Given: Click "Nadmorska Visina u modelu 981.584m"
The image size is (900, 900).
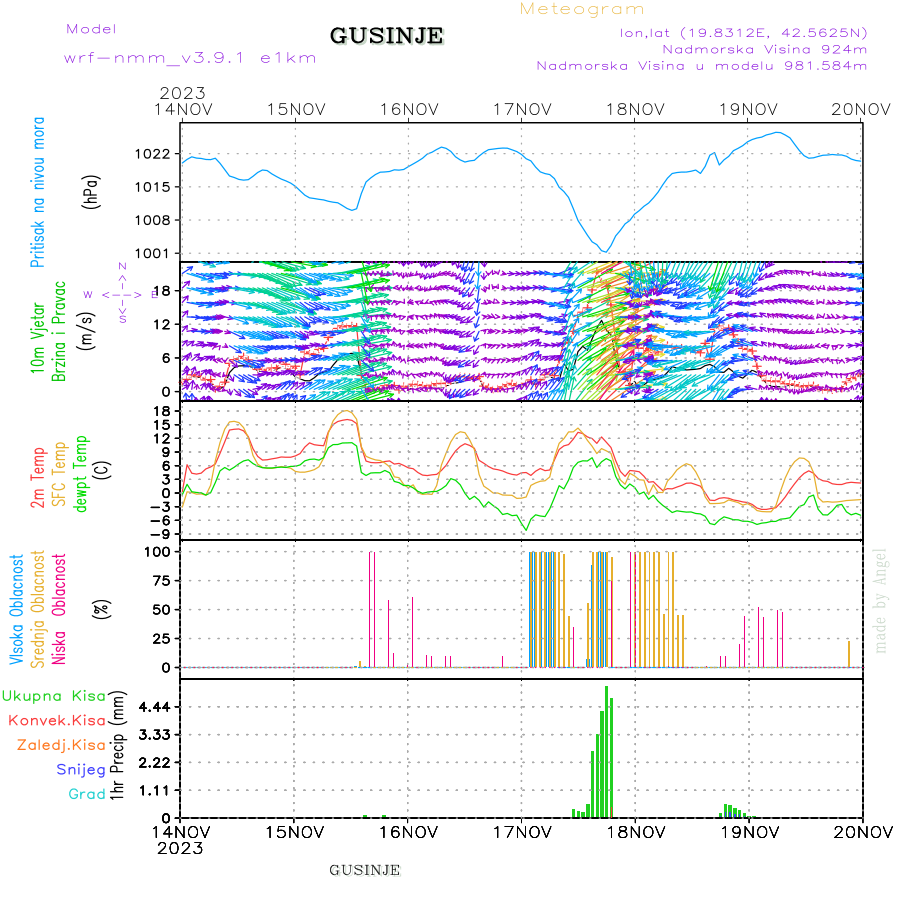Looking at the screenshot, I should pos(701,66).
